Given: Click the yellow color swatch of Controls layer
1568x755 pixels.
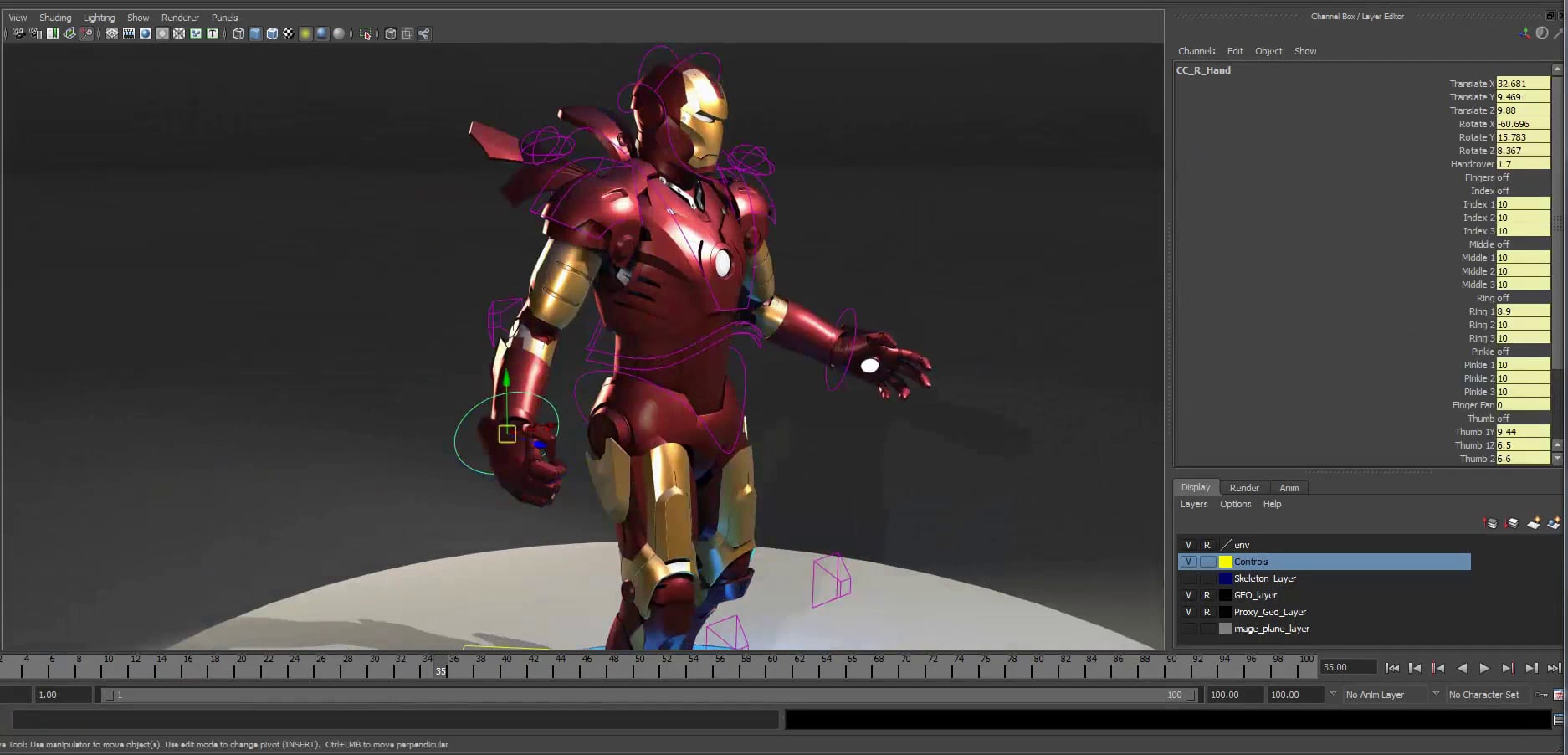Looking at the screenshot, I should coord(1226,562).
